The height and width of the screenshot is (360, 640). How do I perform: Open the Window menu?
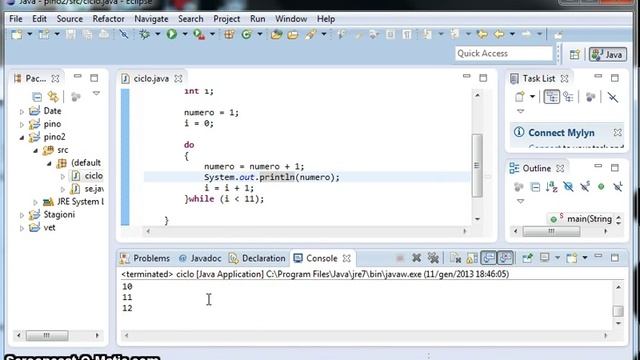[x=291, y=19]
